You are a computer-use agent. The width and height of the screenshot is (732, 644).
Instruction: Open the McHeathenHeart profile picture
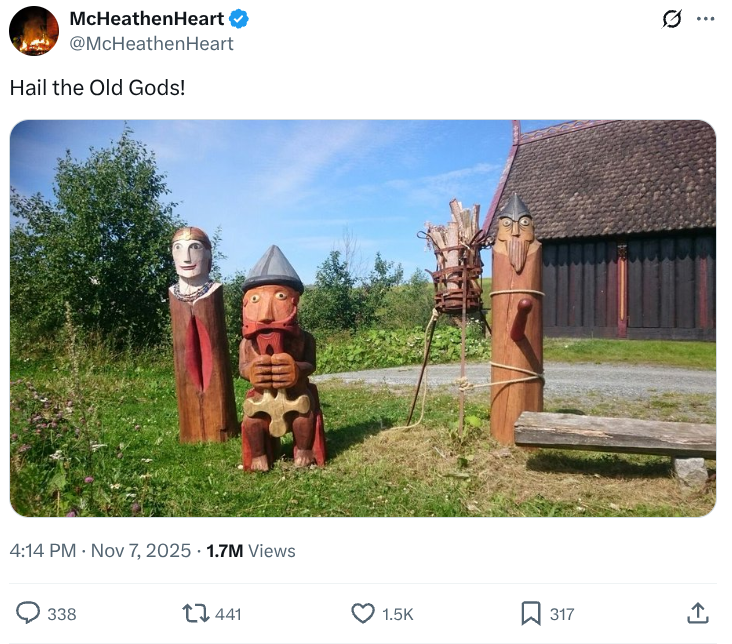click(33, 31)
